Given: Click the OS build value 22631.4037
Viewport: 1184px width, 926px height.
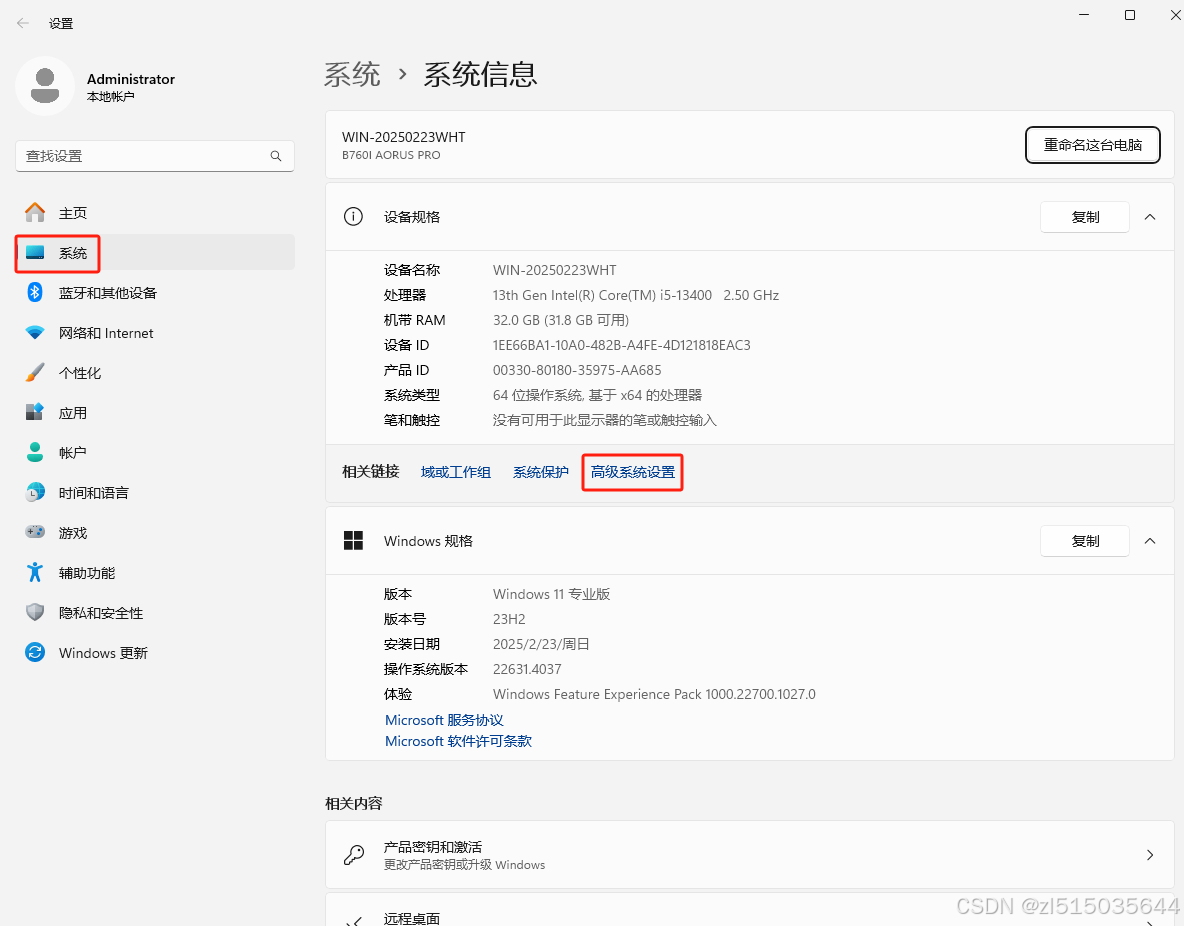Looking at the screenshot, I should tap(527, 669).
